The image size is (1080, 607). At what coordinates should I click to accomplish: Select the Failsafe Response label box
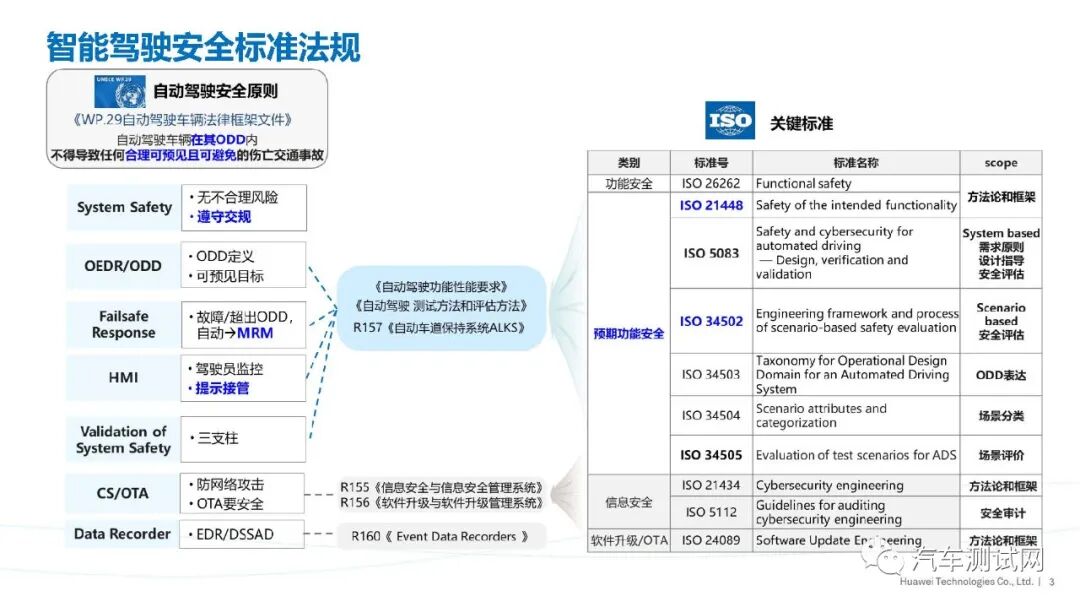[123, 325]
